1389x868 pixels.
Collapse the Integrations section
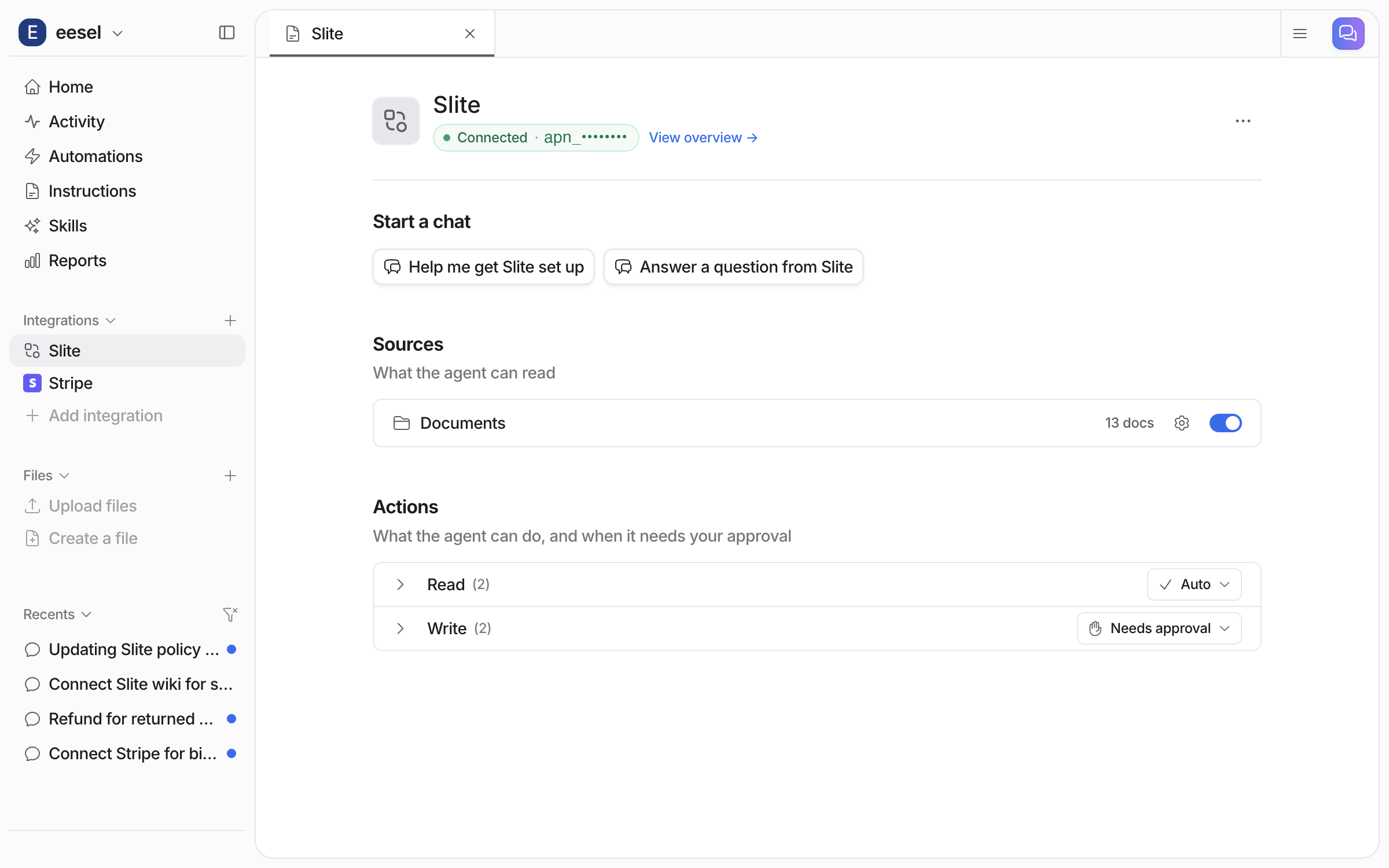[69, 320]
